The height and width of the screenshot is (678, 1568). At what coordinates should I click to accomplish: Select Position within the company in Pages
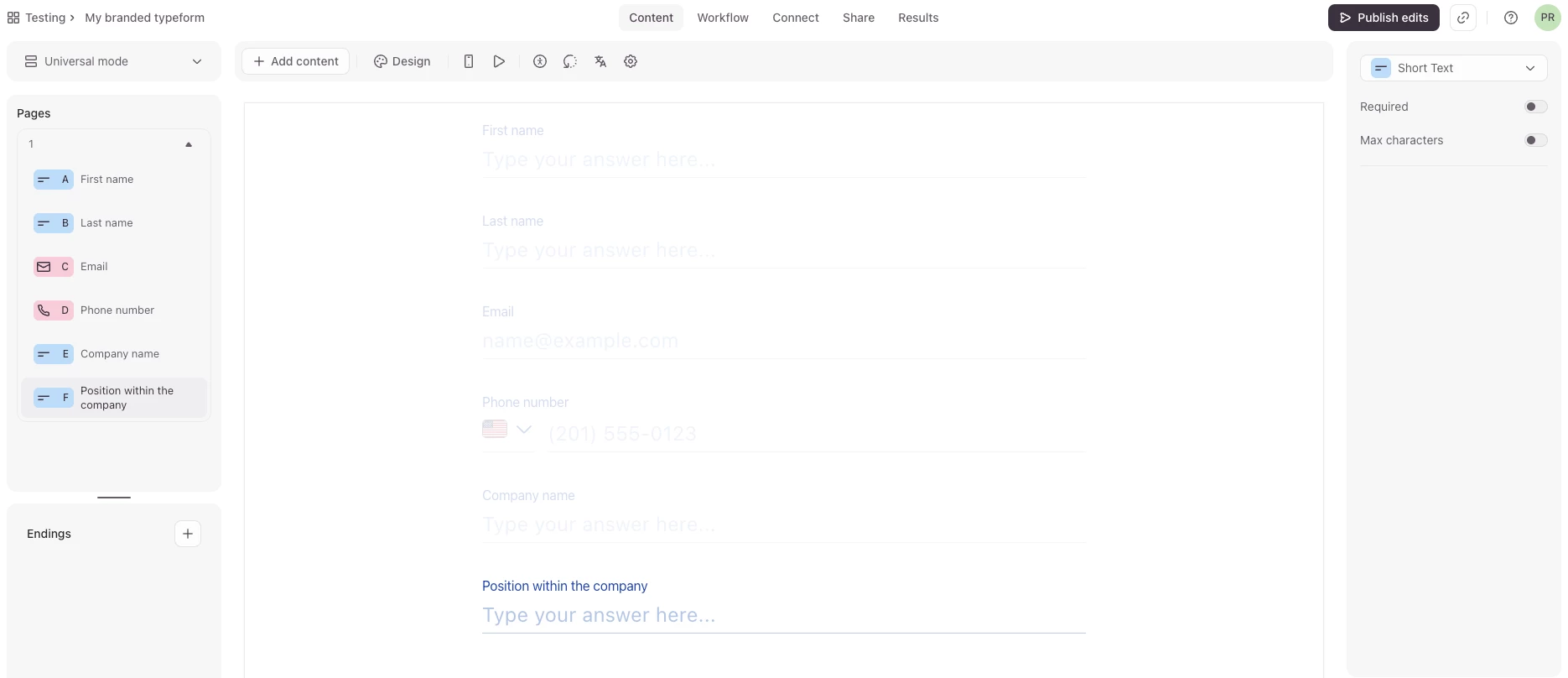tap(114, 398)
